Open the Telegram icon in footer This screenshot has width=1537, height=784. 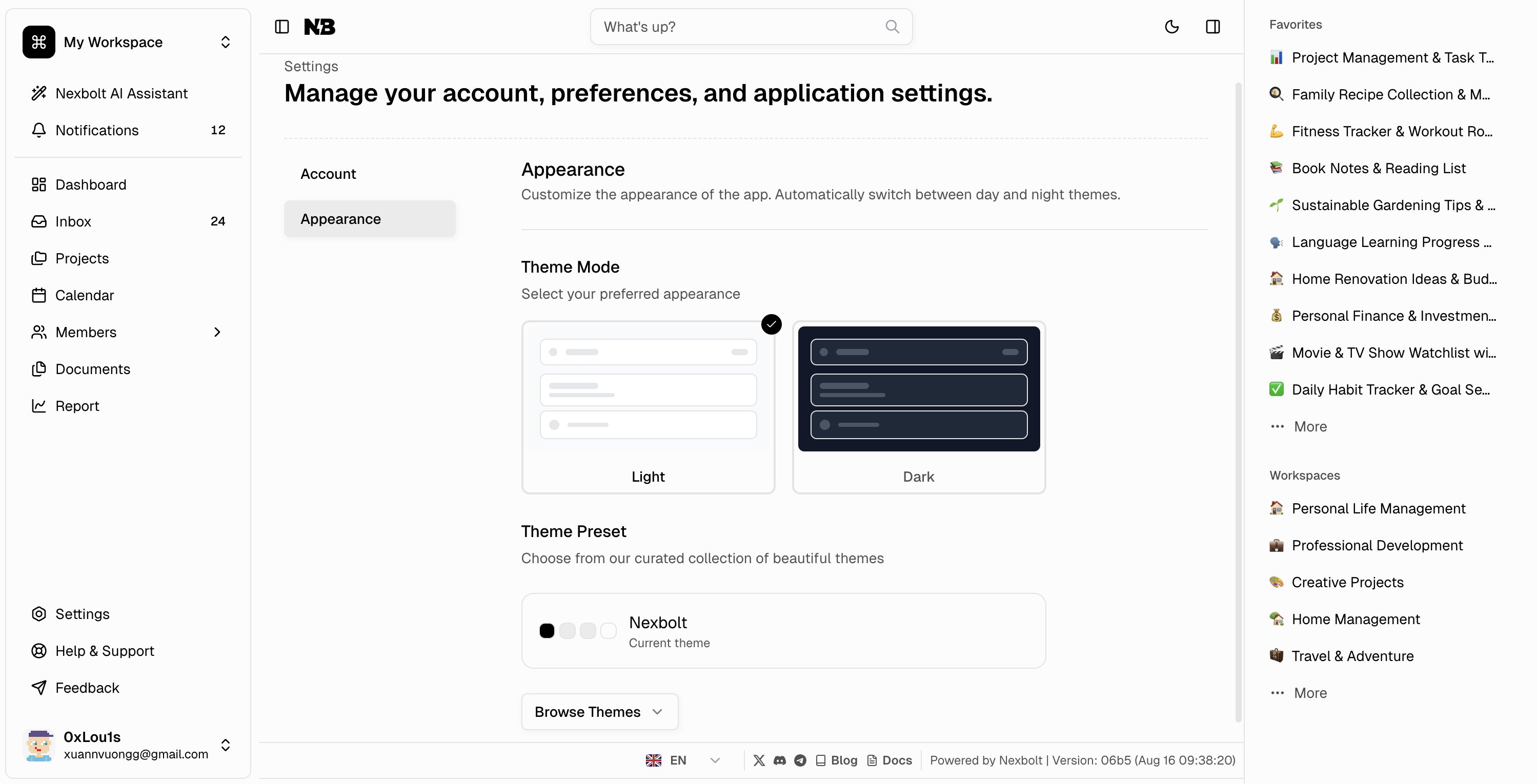pos(800,760)
